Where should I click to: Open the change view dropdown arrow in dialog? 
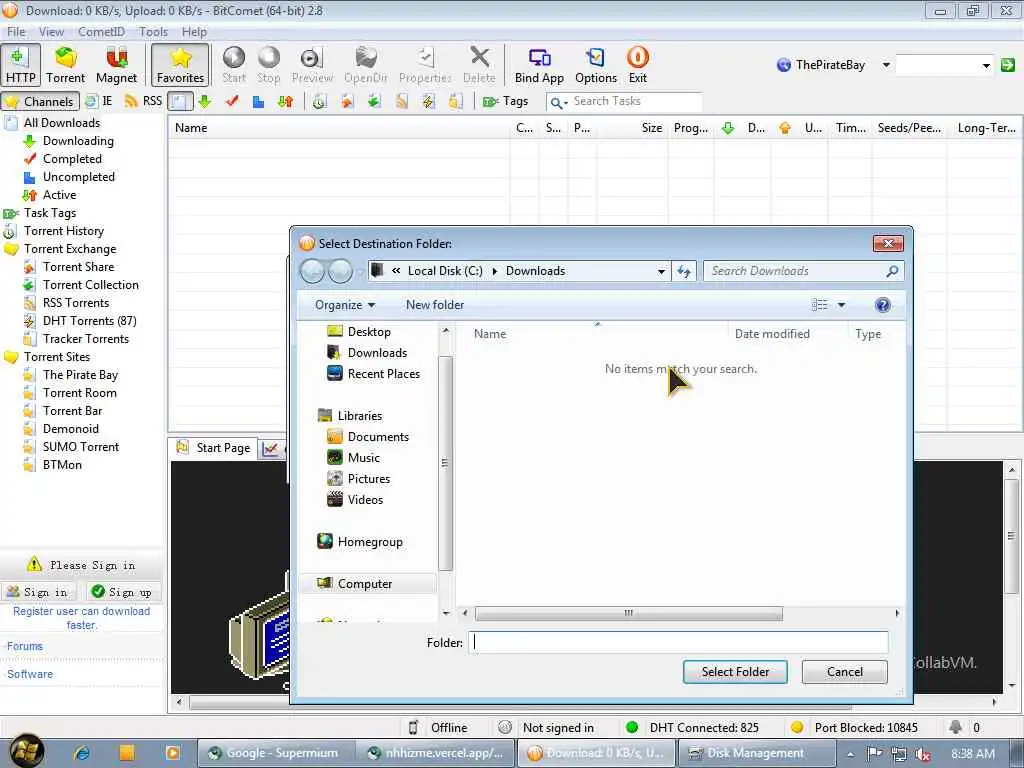coord(841,305)
